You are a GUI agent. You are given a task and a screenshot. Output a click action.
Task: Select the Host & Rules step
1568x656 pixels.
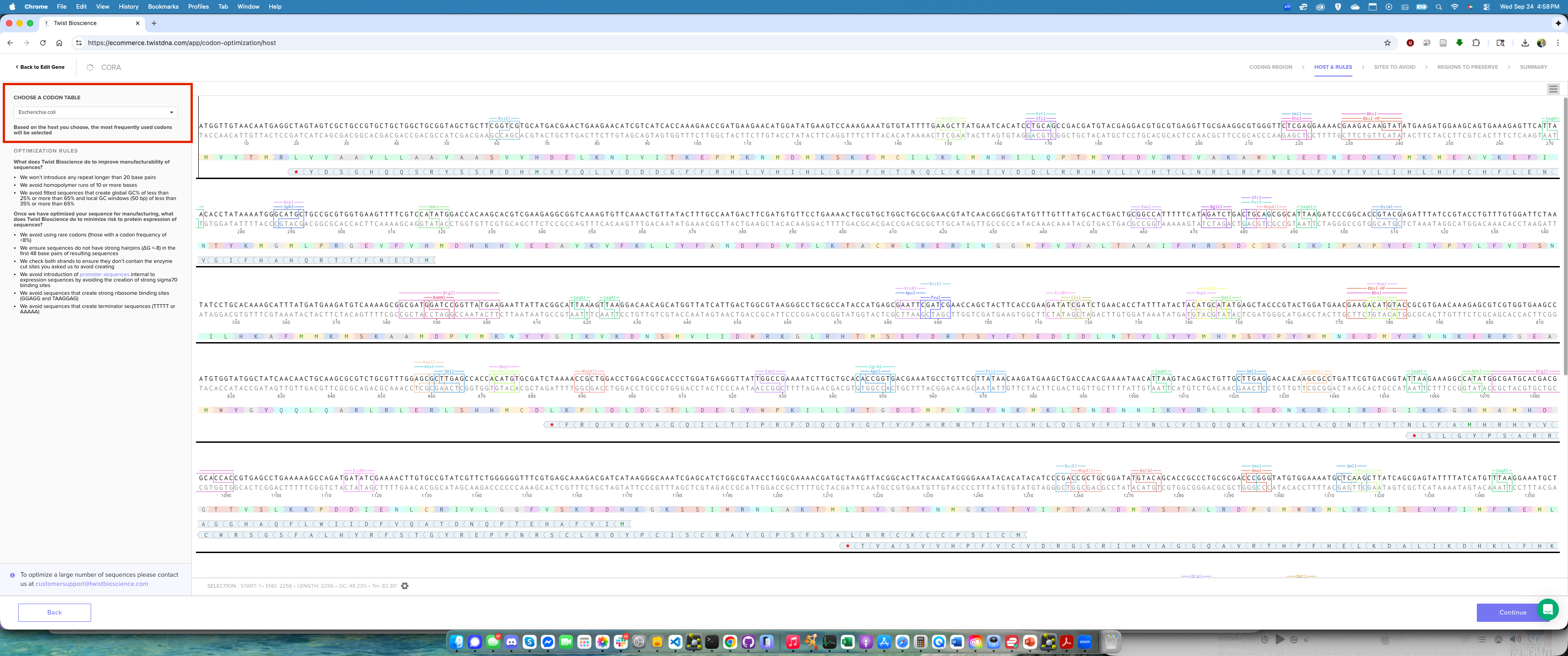click(x=1333, y=67)
